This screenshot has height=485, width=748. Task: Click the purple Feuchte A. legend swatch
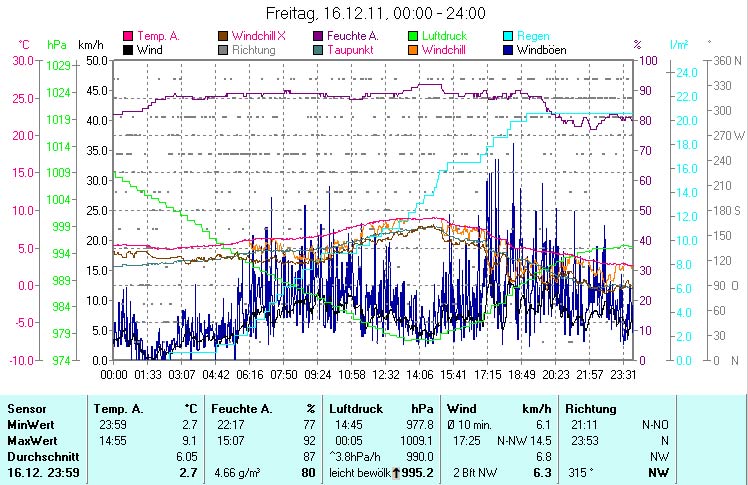coord(319,36)
